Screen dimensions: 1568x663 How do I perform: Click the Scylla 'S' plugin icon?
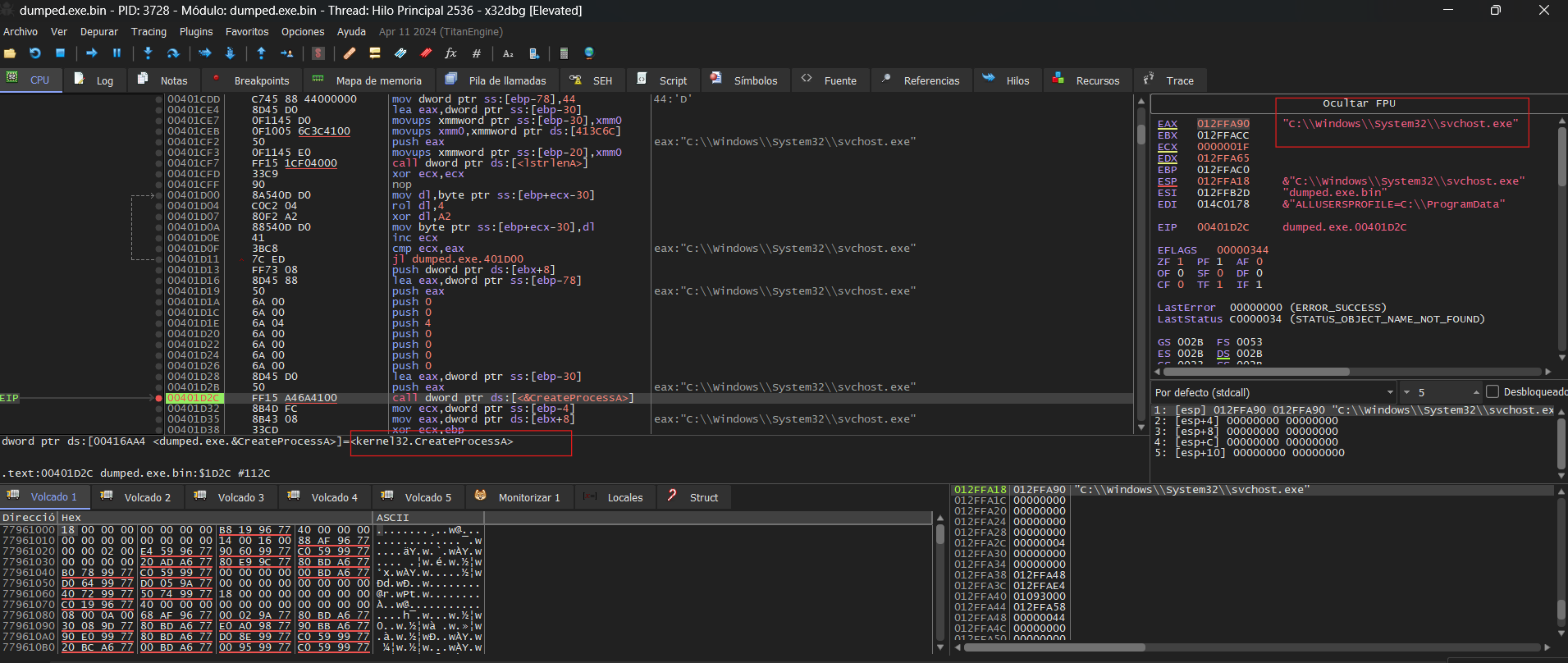tap(318, 53)
